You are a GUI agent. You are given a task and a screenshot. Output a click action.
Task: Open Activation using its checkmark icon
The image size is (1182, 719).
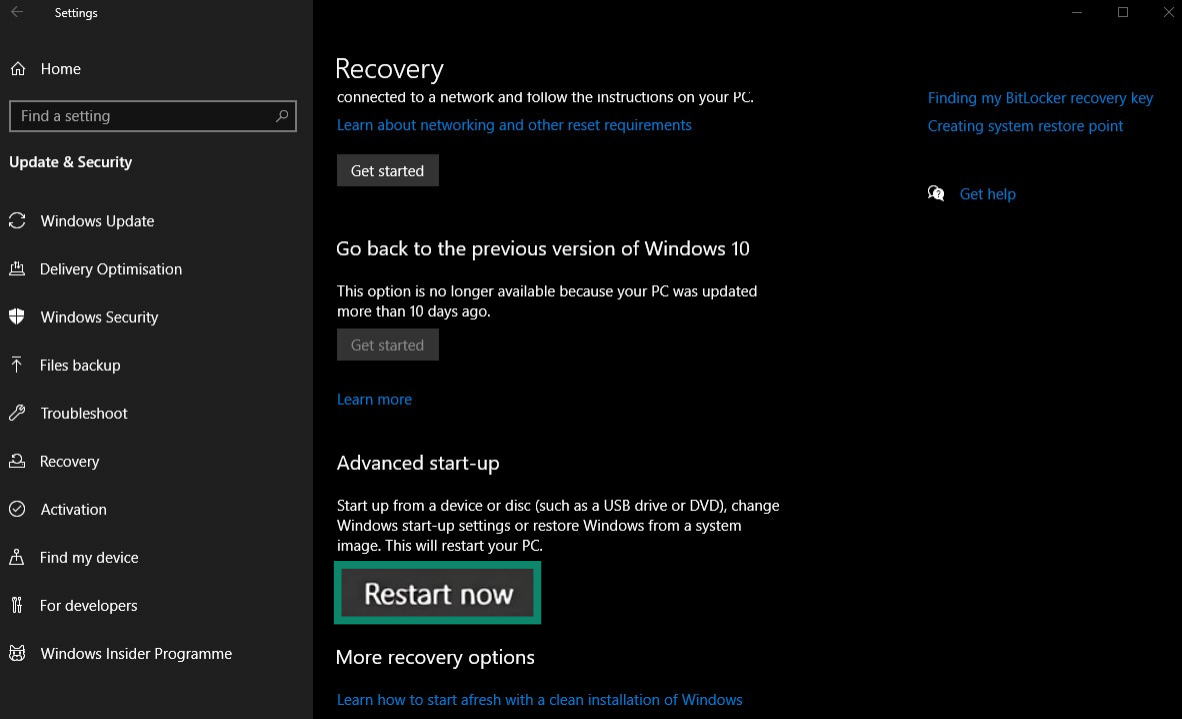[19, 509]
